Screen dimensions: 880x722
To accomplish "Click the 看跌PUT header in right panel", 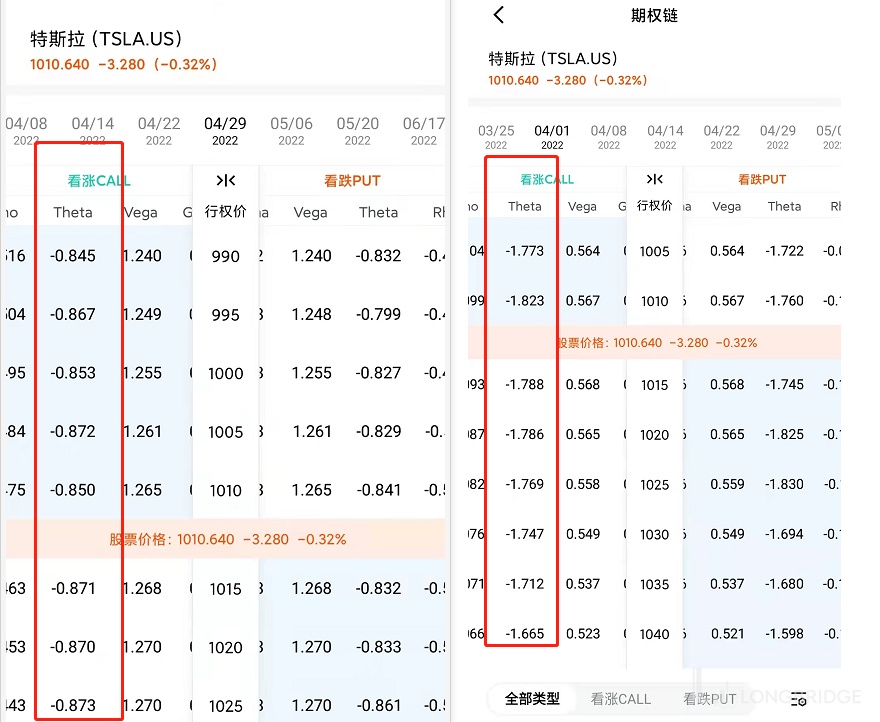I will pyautogui.click(x=762, y=180).
